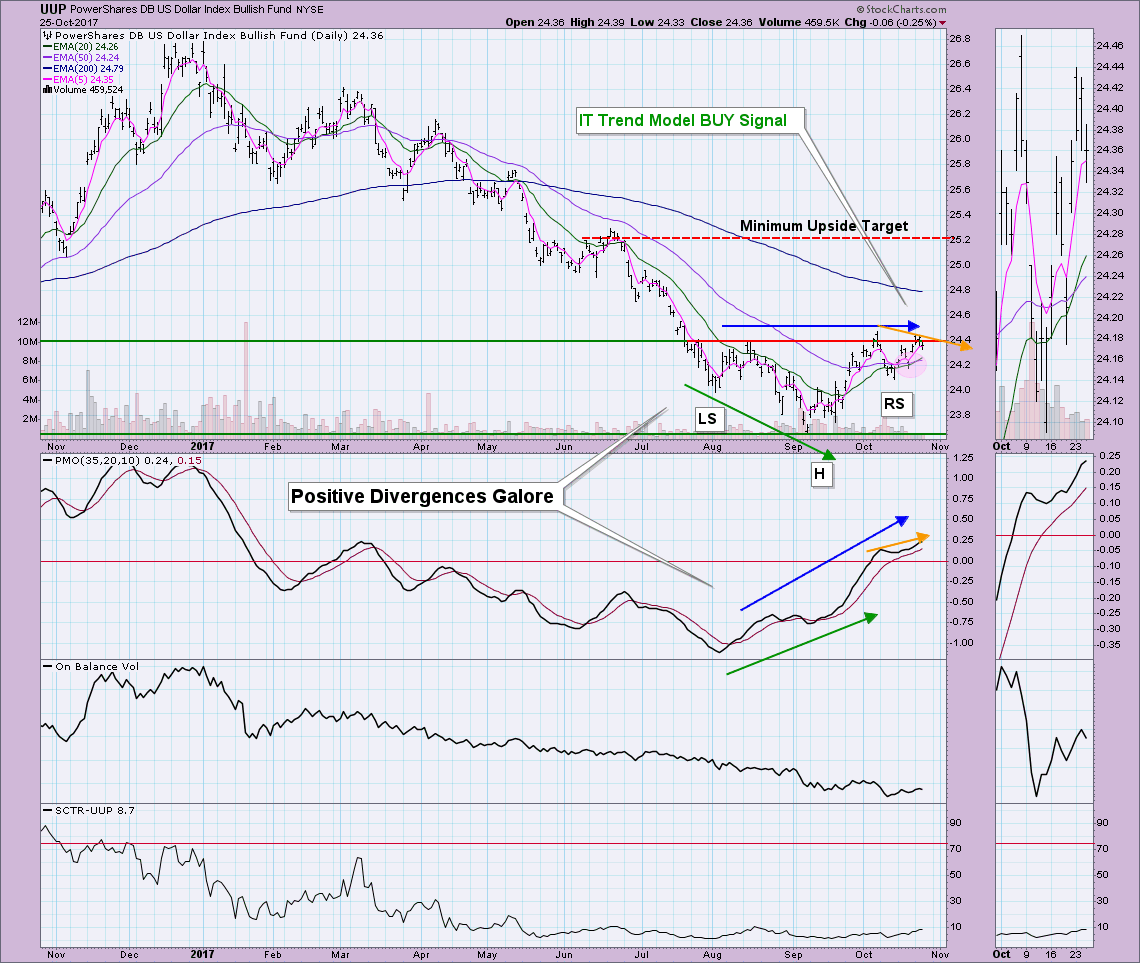
Task: Select the NYSE exchange label
Action: click(310, 9)
